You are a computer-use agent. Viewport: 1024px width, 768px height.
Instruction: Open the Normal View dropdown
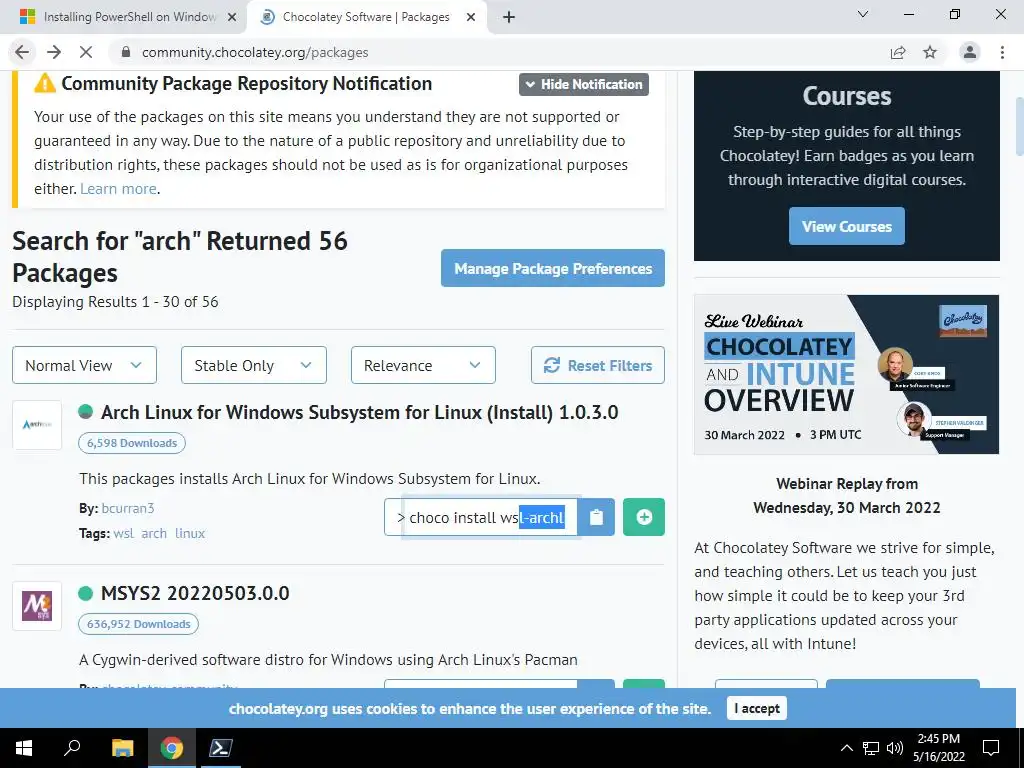[84, 365]
